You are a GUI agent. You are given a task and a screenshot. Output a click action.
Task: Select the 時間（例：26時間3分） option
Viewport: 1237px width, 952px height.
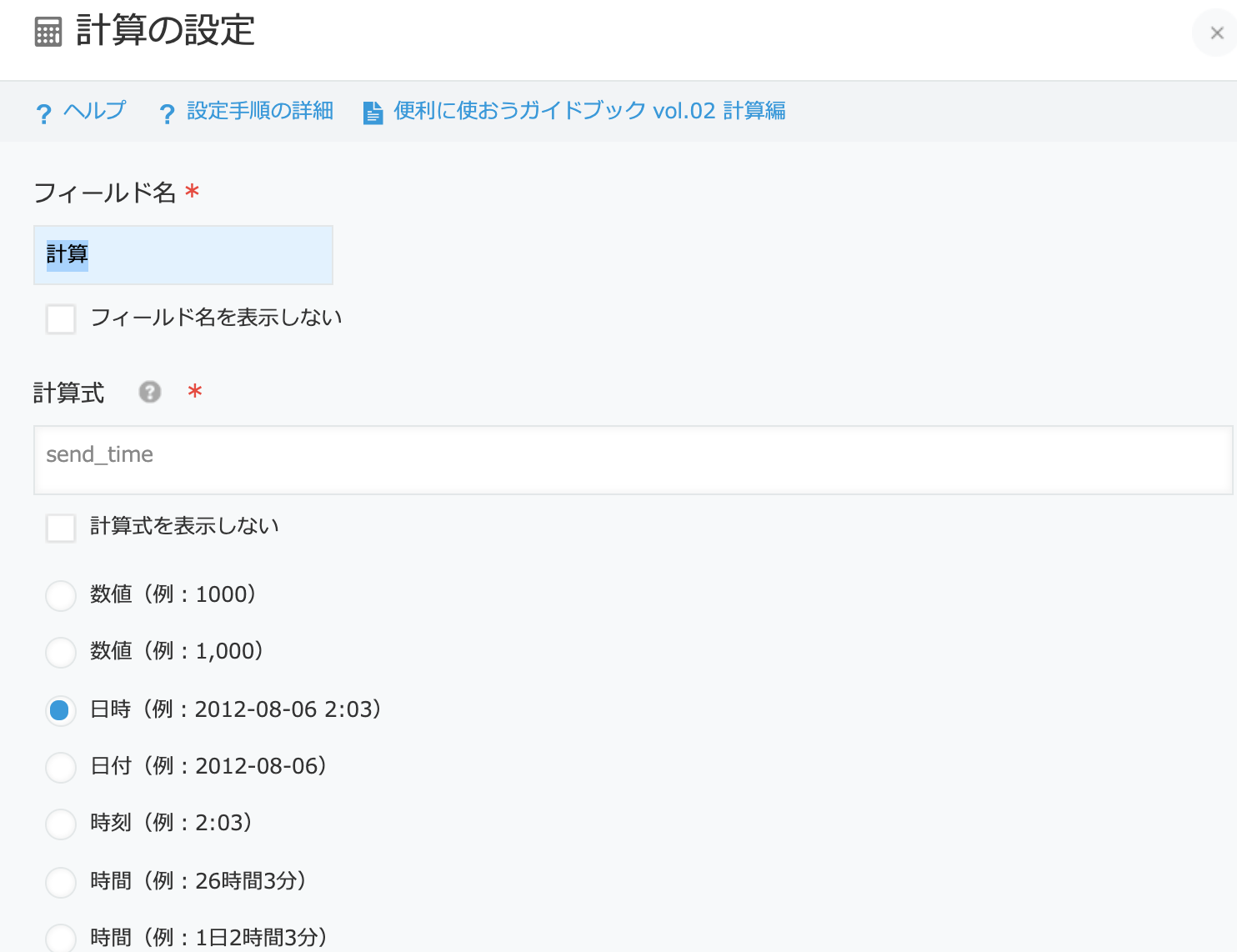coord(60,882)
